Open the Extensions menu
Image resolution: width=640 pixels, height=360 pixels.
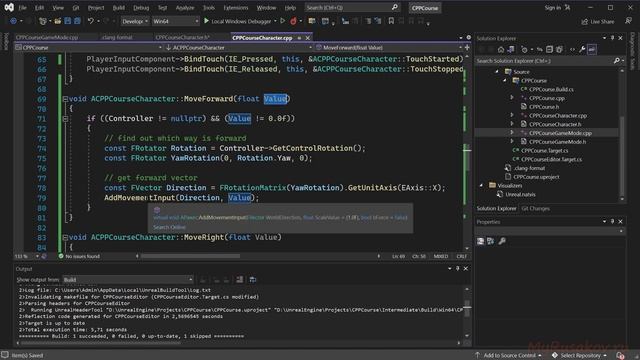tap(236, 8)
